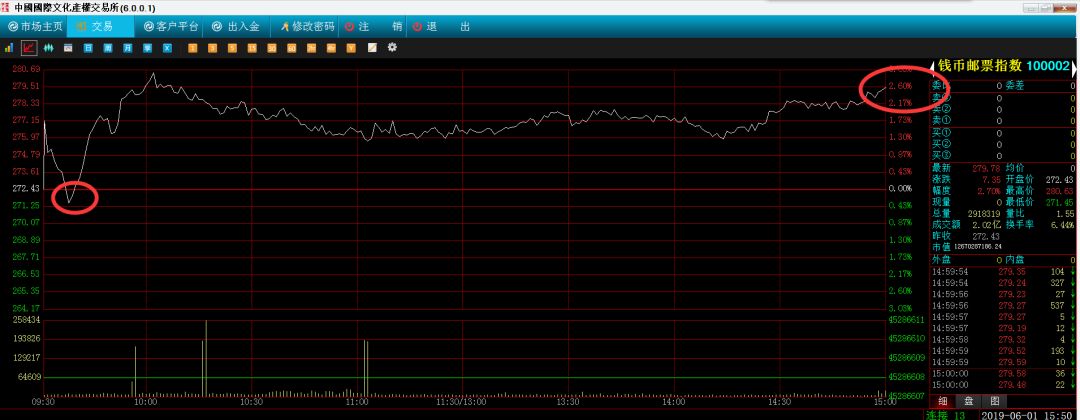The height and width of the screenshot is (420, 1080).
Task: Click the 卖① ask level row
Action: pyautogui.click(x=1003, y=120)
